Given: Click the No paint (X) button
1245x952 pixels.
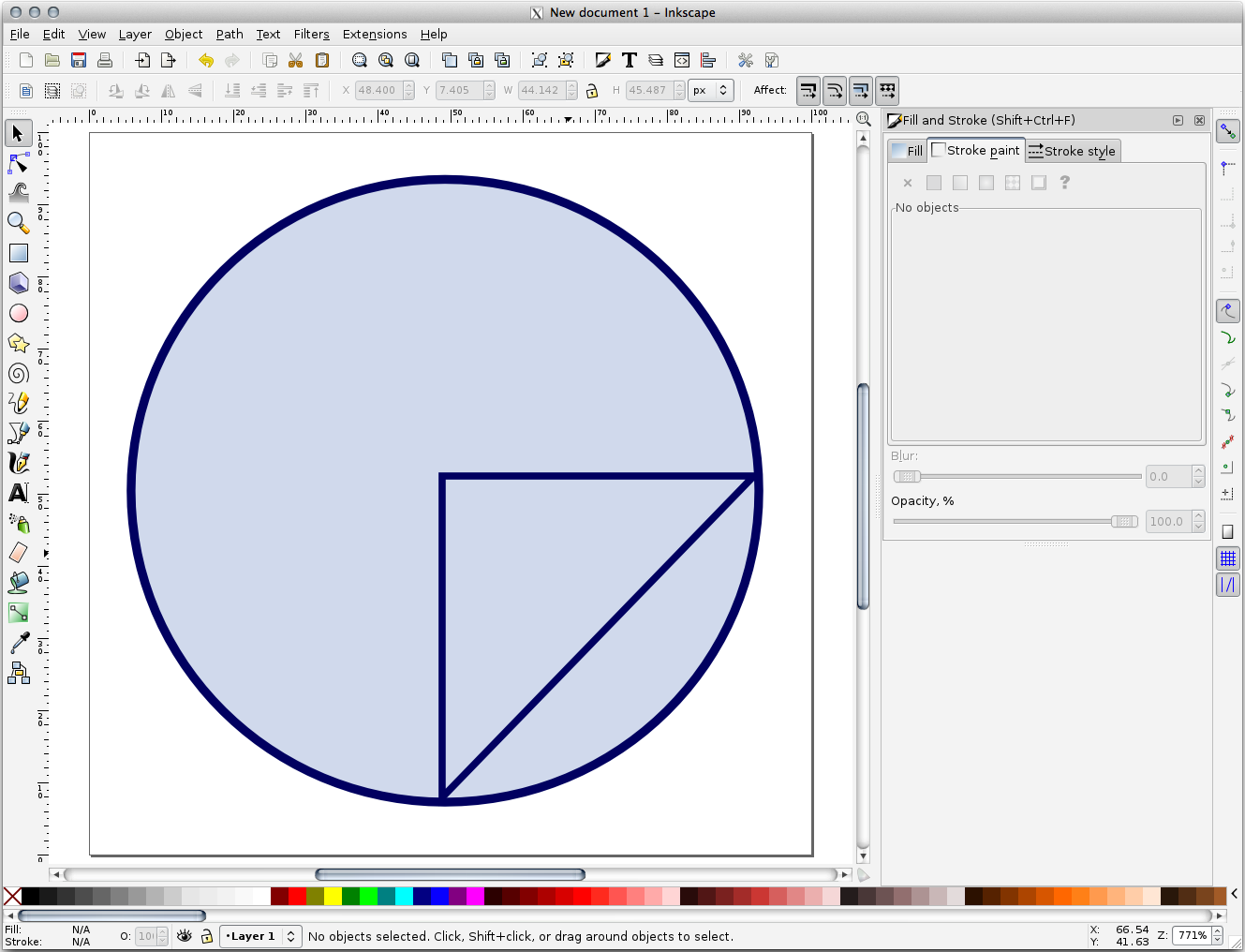Looking at the screenshot, I should (907, 182).
